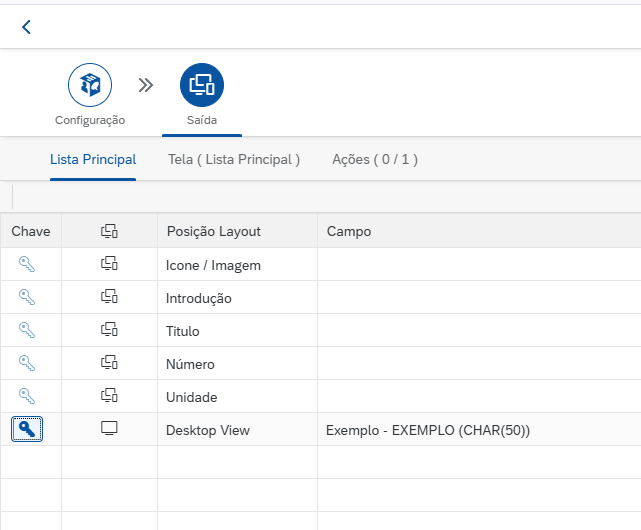Open the Configuração step icon

[90, 85]
